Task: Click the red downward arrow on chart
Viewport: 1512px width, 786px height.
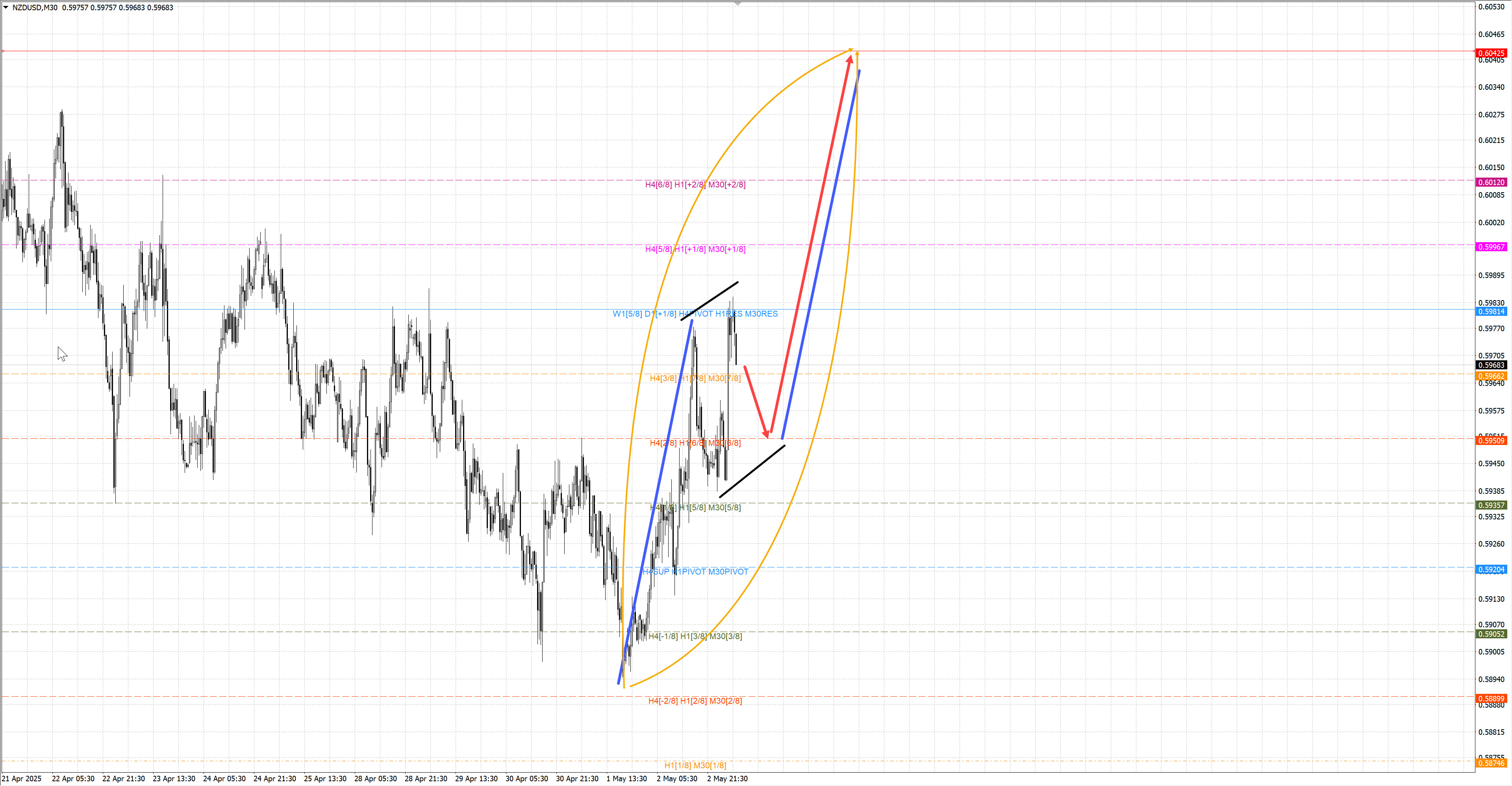Action: click(x=756, y=402)
